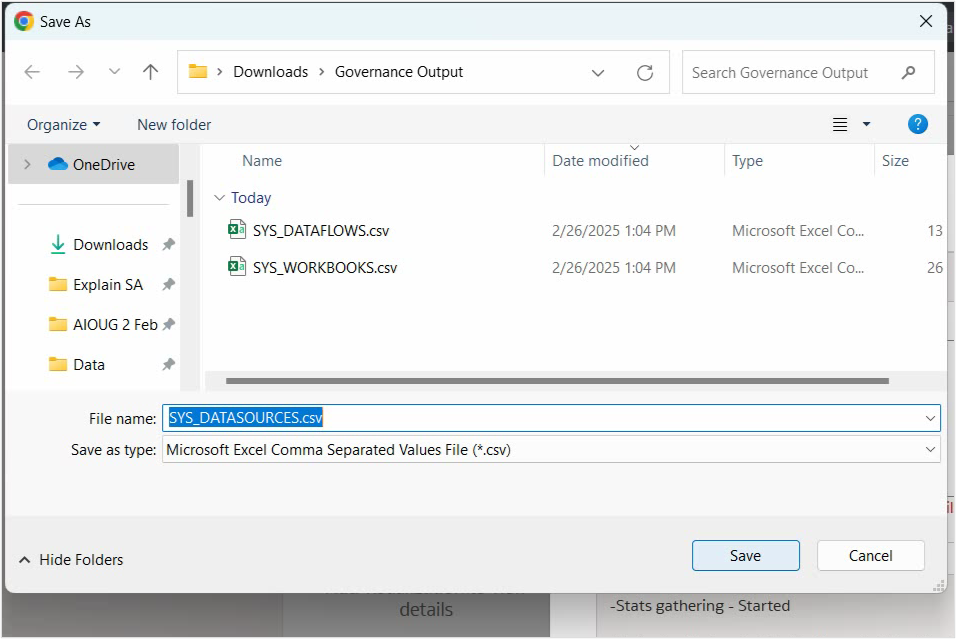
Task: Open the Explain SA folder
Action: [x=107, y=284]
